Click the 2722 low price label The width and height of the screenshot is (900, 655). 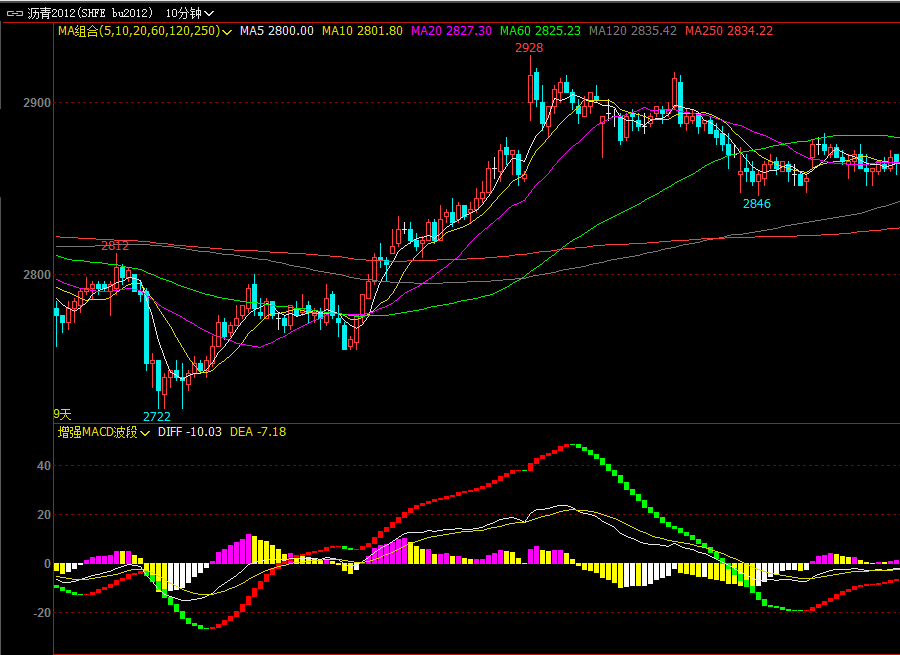tap(157, 417)
